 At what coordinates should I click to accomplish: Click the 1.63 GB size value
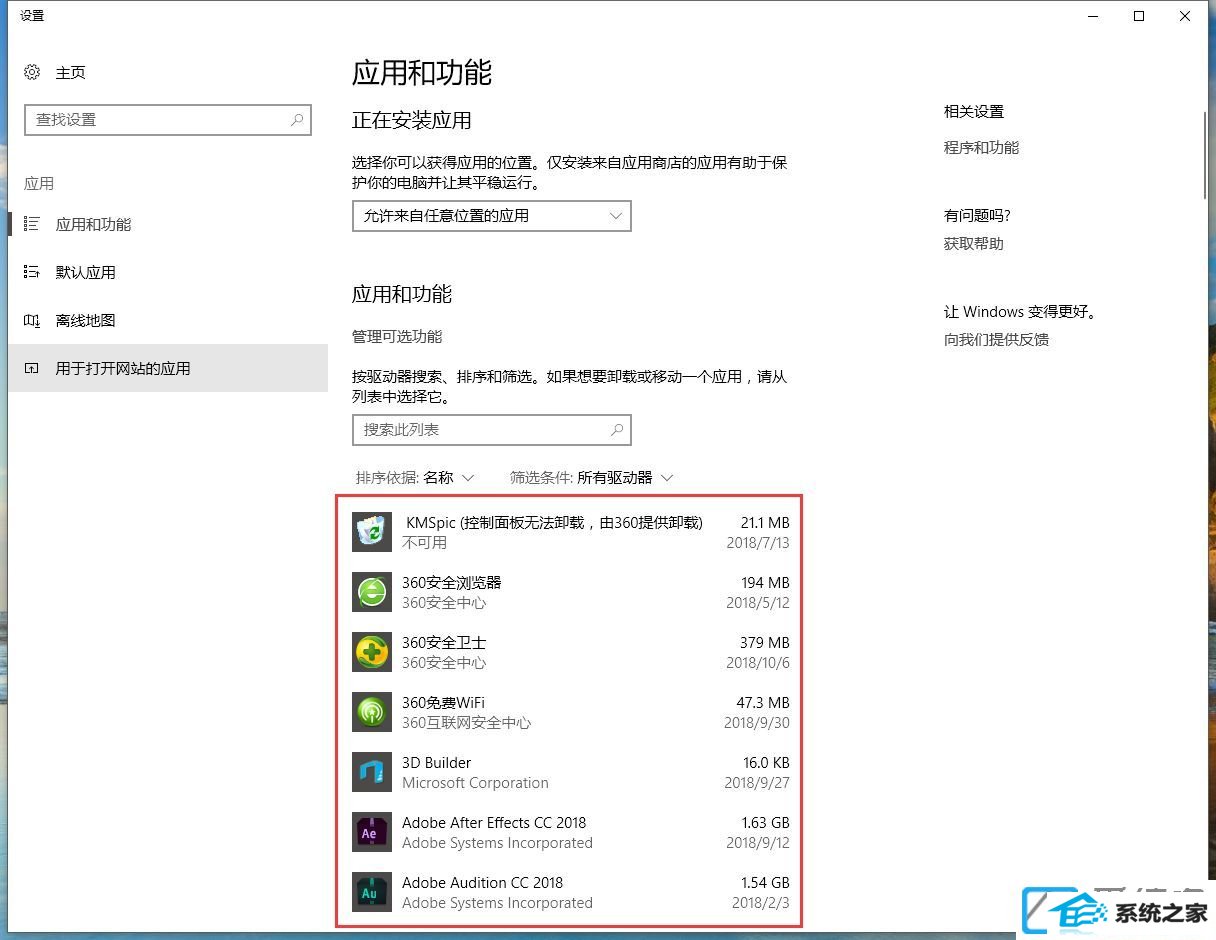(x=766, y=823)
